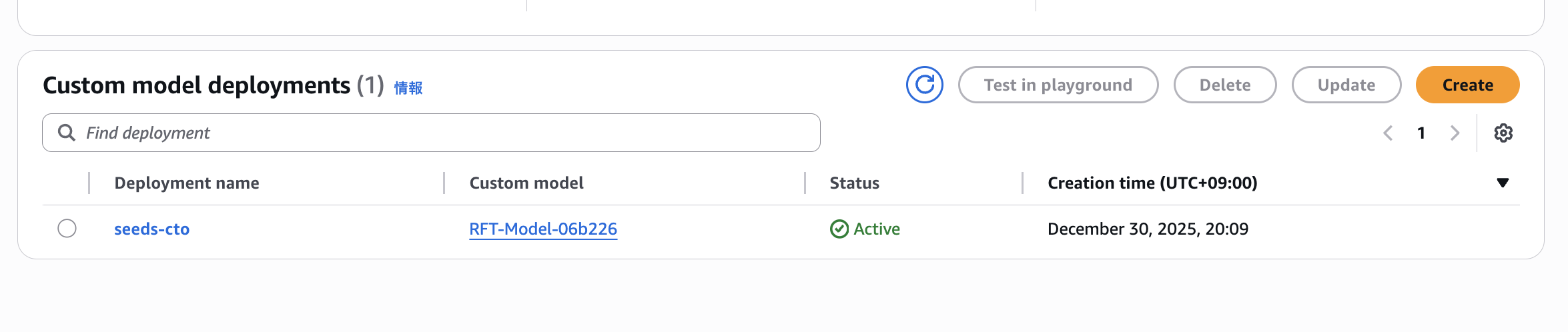Toggle sort arrow on Creation time column
1568x332 pixels.
(x=1502, y=183)
